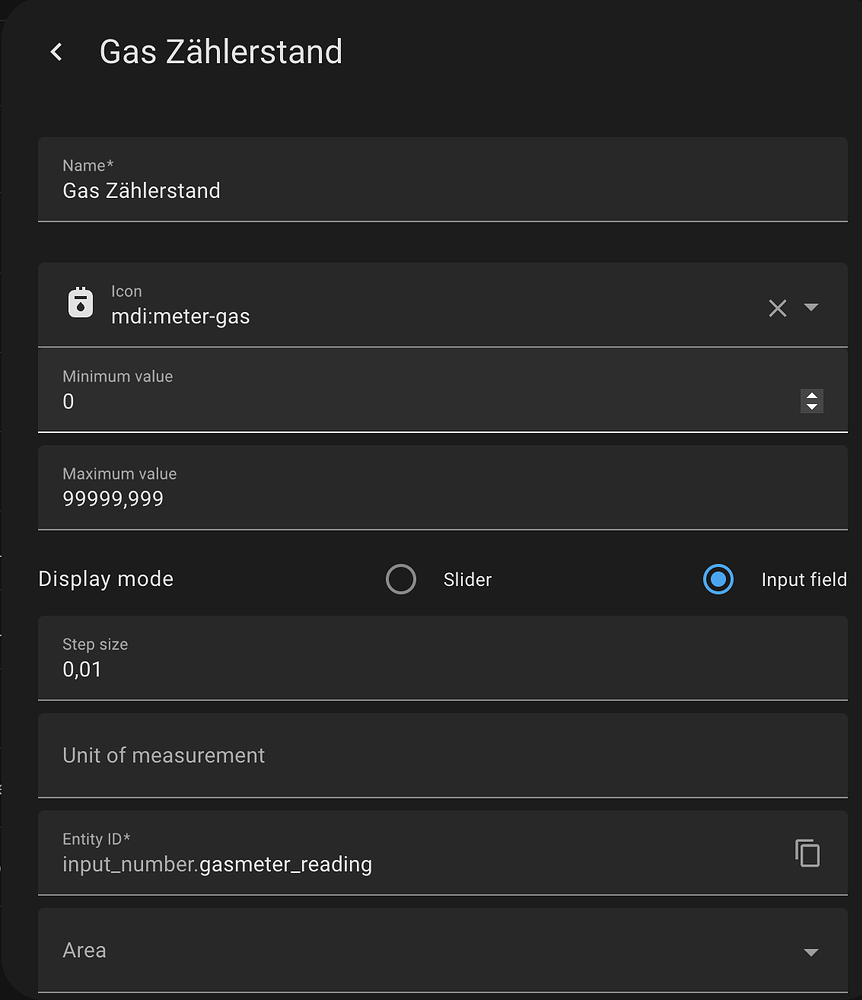Click the back arrow next to Gas Zählerstand
Image resolution: width=862 pixels, height=1000 pixels.
click(x=57, y=51)
